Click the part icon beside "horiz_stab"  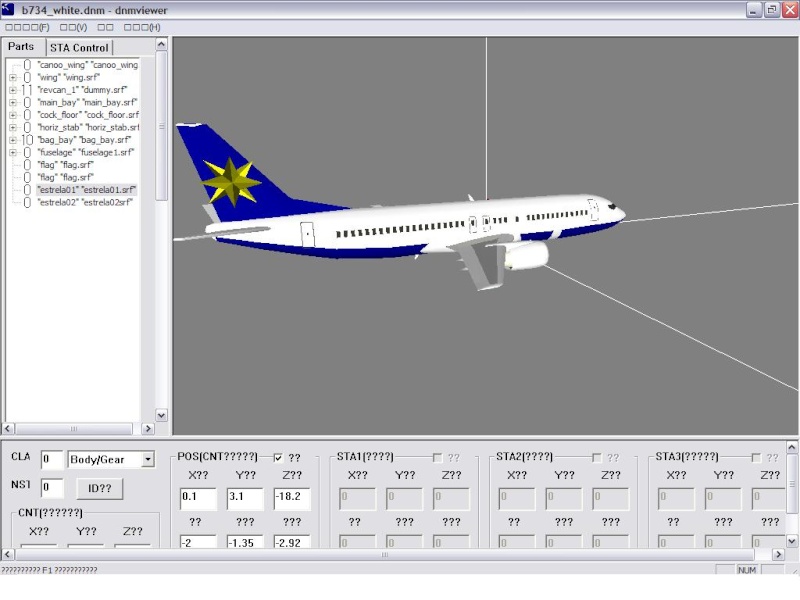[27, 128]
